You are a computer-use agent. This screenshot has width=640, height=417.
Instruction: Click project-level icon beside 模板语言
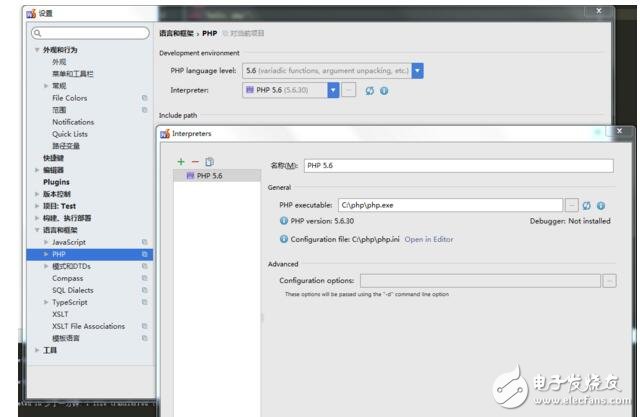(x=144, y=338)
